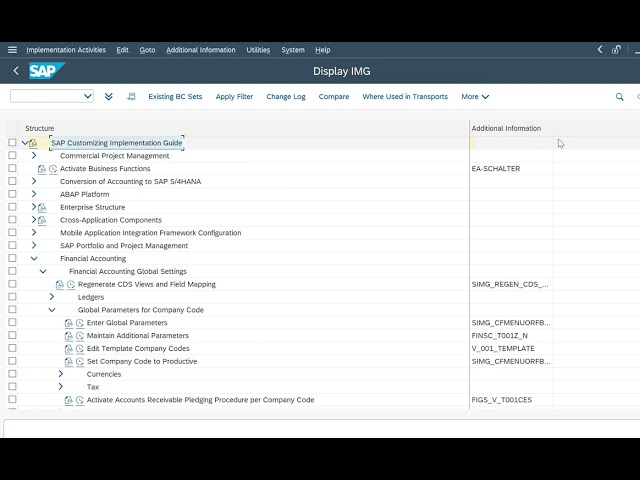Tick the checkbox for Financial Accounting row
The width and height of the screenshot is (640, 480).
[x=12, y=258]
